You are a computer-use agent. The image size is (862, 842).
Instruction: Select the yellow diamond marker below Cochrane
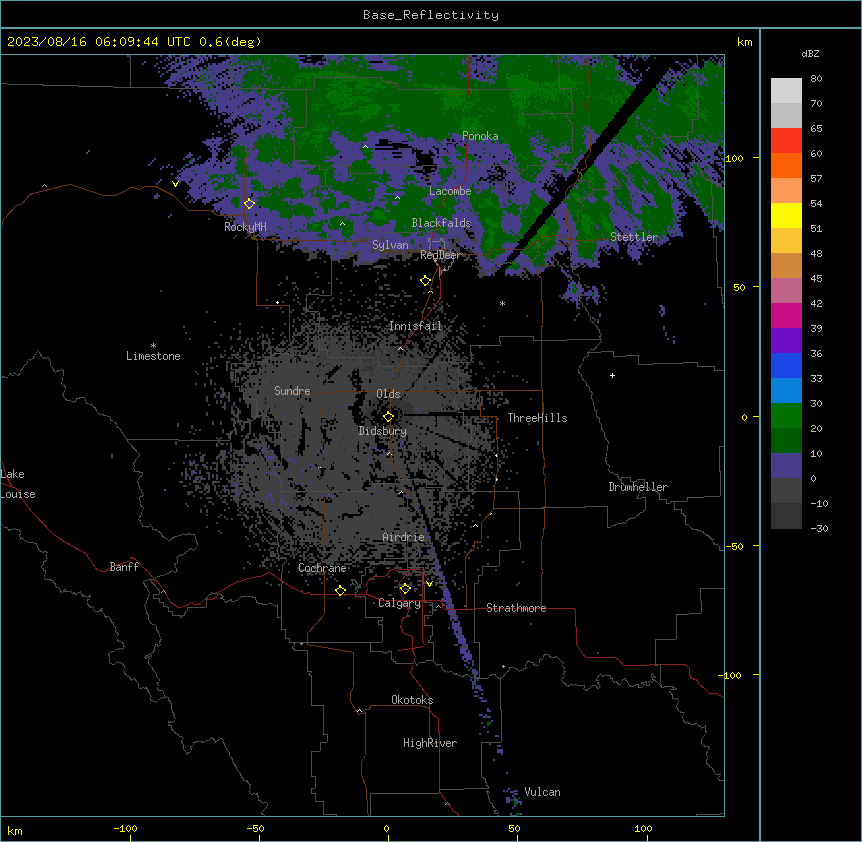340,590
